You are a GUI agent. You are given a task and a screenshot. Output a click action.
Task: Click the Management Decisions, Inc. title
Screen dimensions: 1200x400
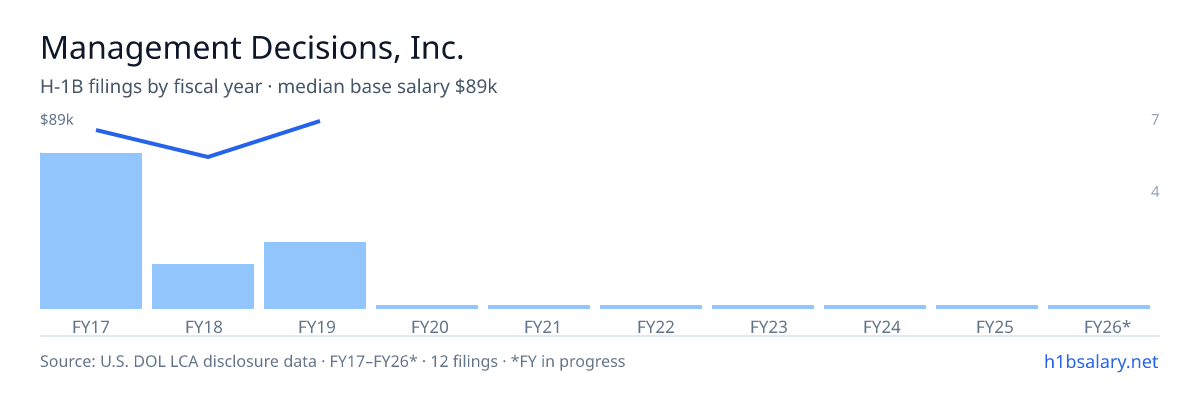pyautogui.click(x=252, y=47)
